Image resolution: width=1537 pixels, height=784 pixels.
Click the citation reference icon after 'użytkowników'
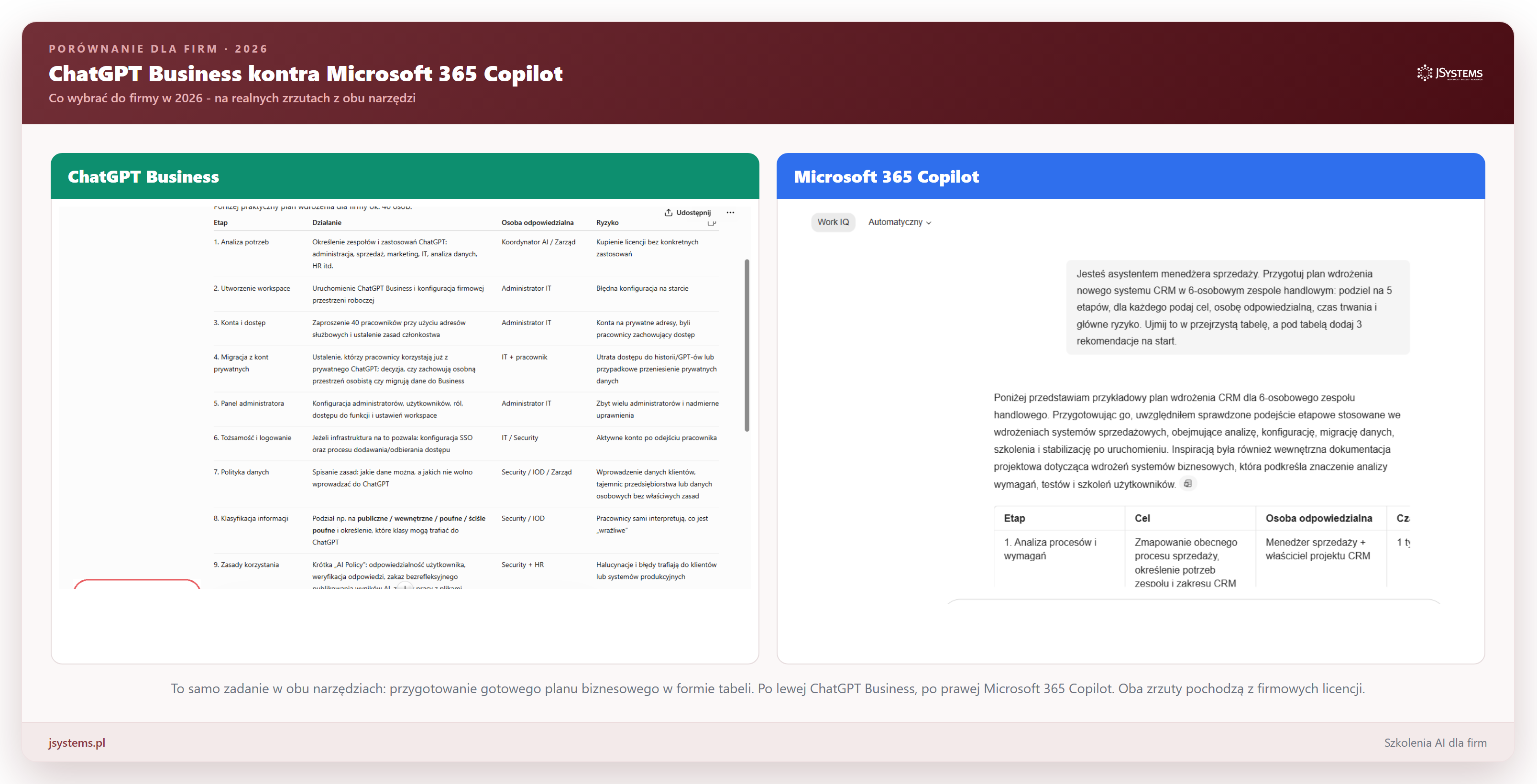coord(1188,484)
